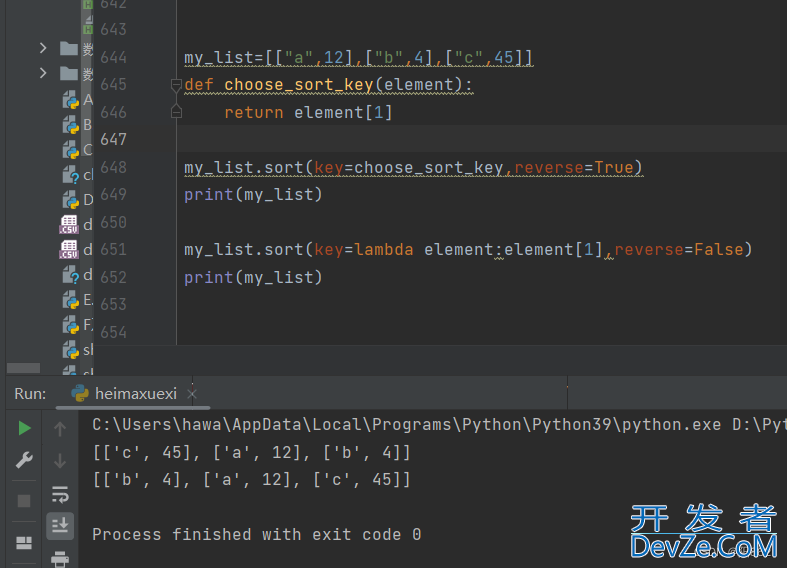Click 'return element[1]' statement
787x568 pixels.
308,112
